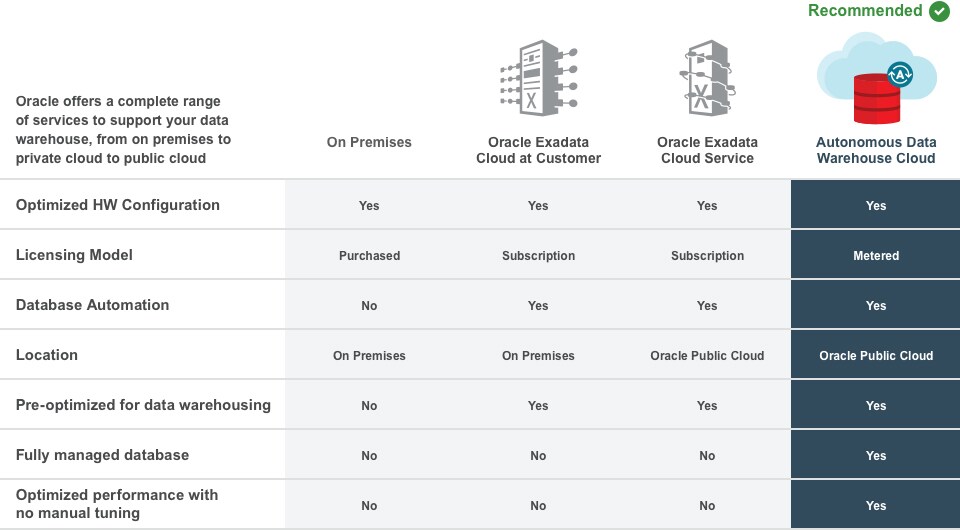This screenshot has height=530, width=960.
Task: Select the Licensing Model row label
Action: pyautogui.click(x=74, y=255)
